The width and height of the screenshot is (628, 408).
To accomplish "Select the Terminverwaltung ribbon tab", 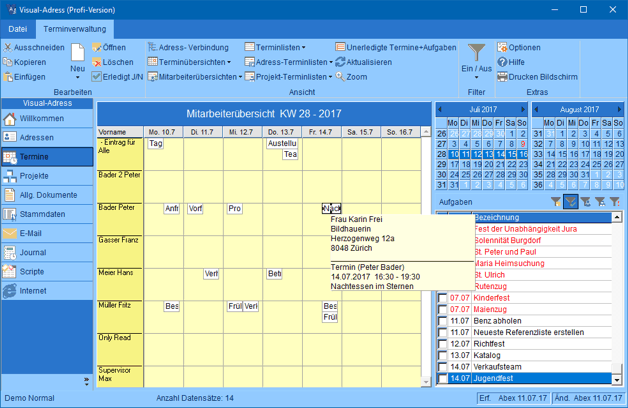I will pos(74,29).
